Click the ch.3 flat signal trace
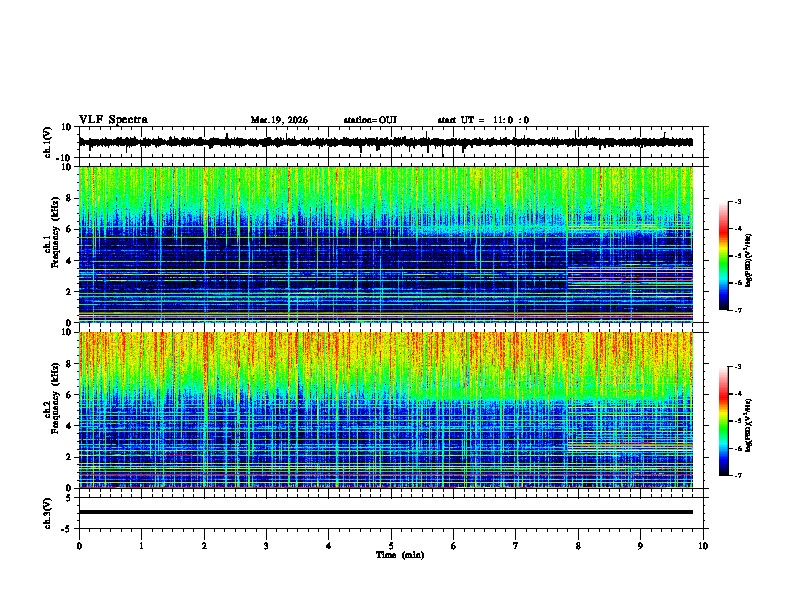Image resolution: width=792 pixels, height=612 pixels. coord(385,512)
